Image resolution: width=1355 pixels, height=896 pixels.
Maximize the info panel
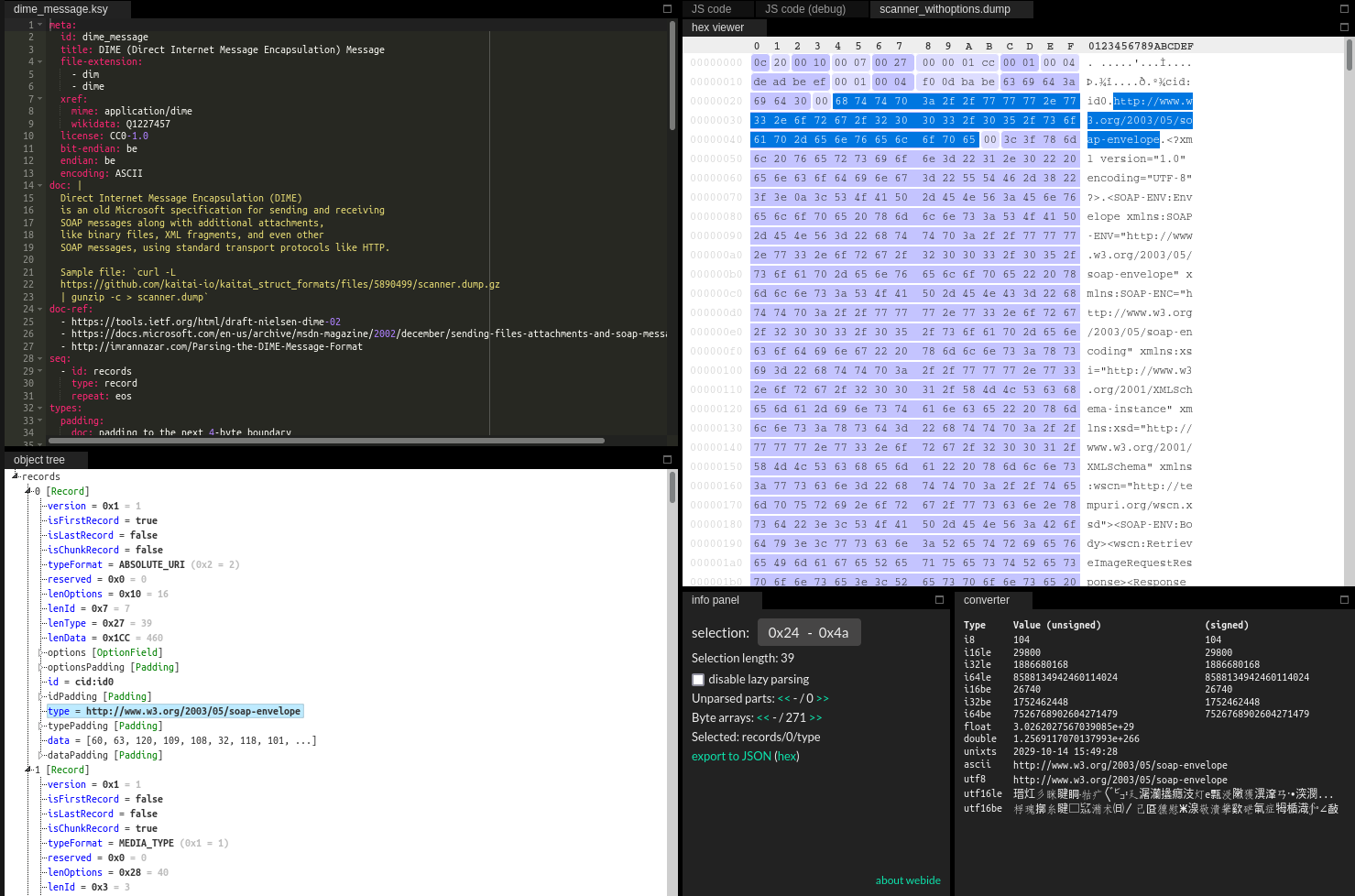pyautogui.click(x=939, y=600)
